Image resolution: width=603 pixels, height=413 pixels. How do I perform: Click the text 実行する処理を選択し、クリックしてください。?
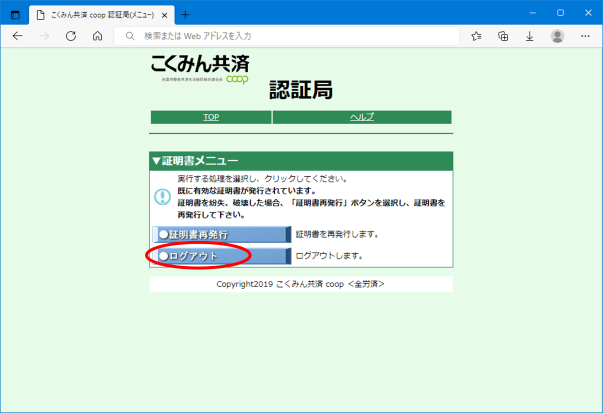(262, 179)
